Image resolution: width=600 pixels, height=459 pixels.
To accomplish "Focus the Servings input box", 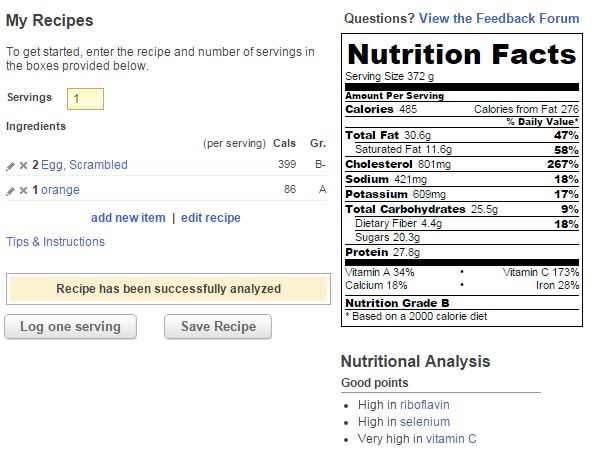I will (85, 99).
